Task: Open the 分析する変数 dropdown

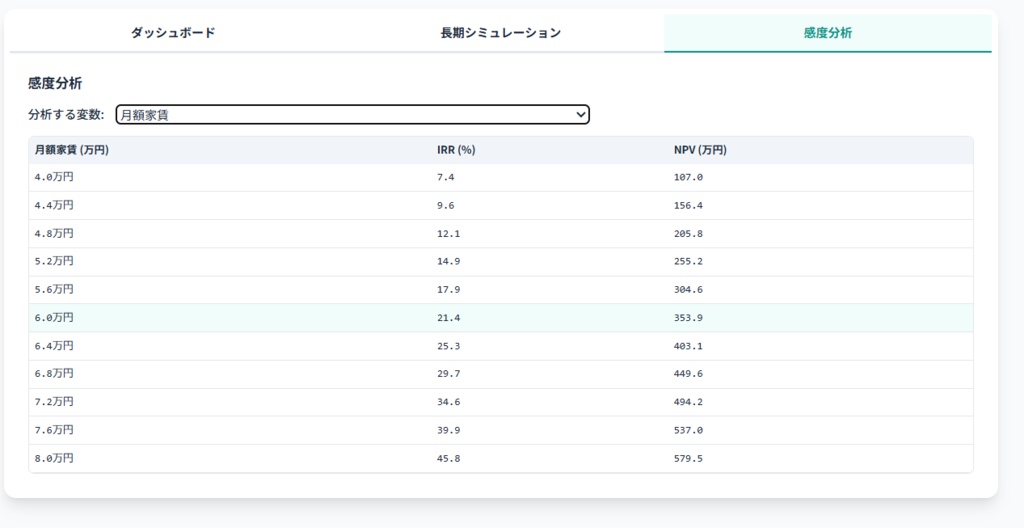Action: (x=352, y=115)
